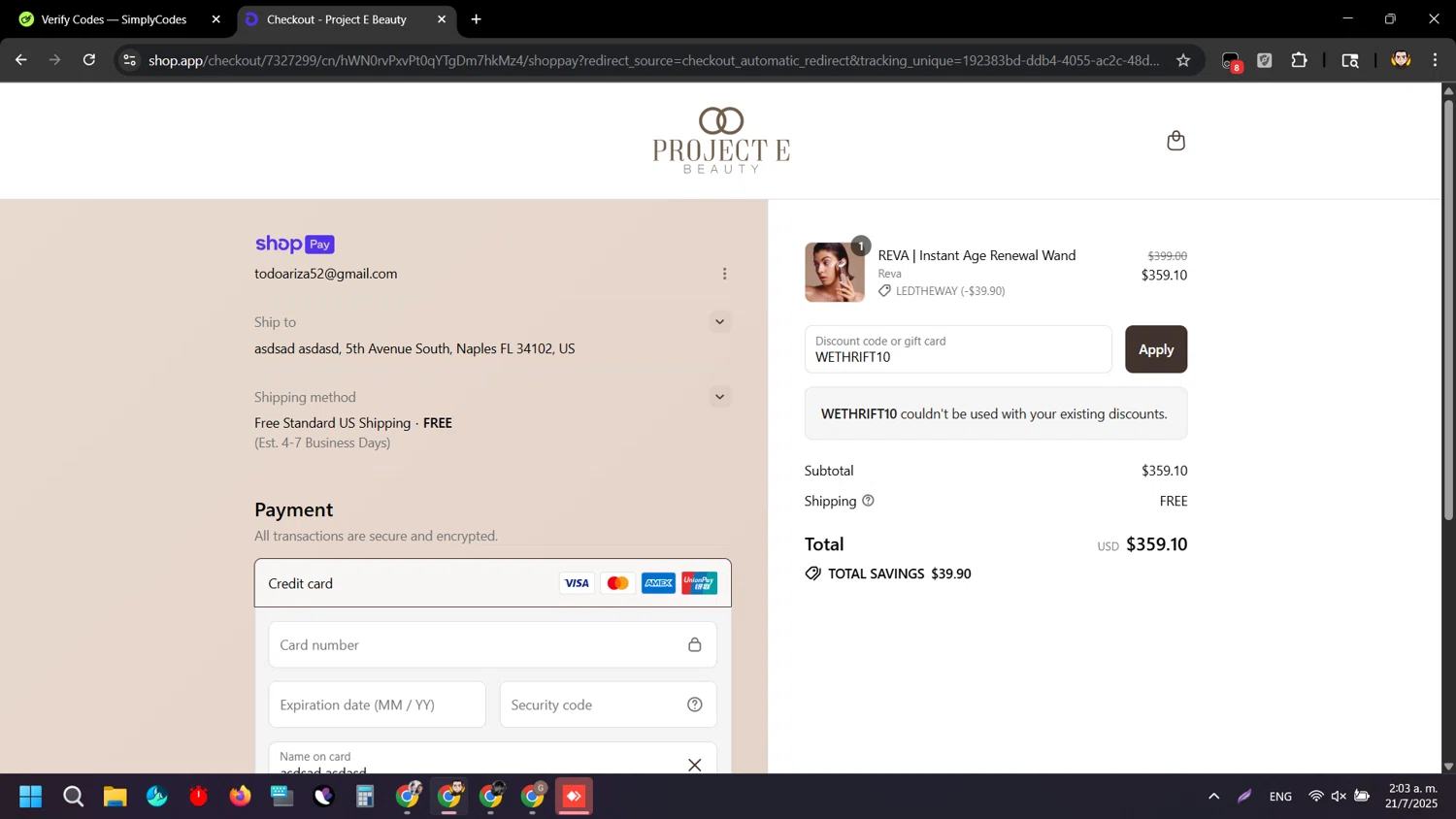Show hidden system tray icons
Image resolution: width=1456 pixels, height=819 pixels.
[1213, 797]
